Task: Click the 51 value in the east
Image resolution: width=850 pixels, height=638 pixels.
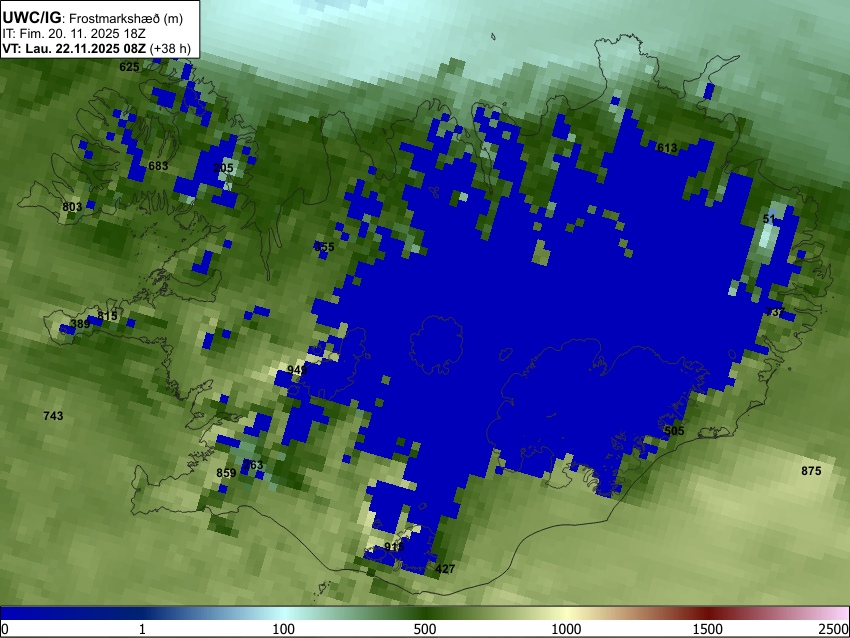Action: [x=769, y=219]
